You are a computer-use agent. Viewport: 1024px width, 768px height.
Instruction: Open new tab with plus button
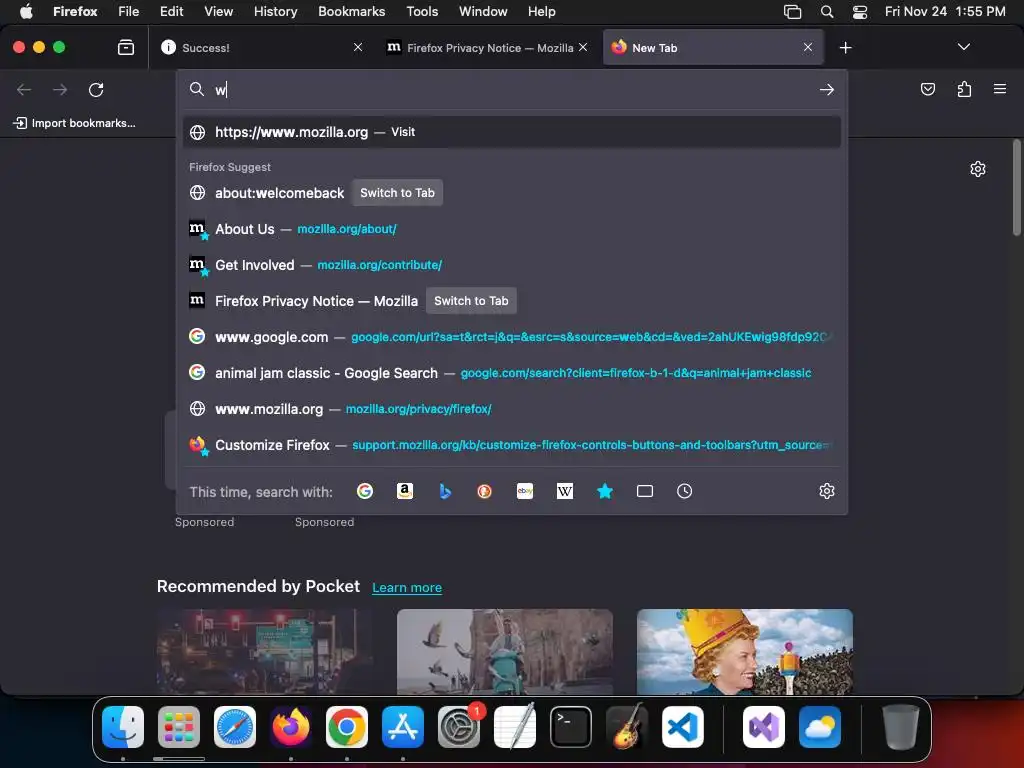(845, 48)
